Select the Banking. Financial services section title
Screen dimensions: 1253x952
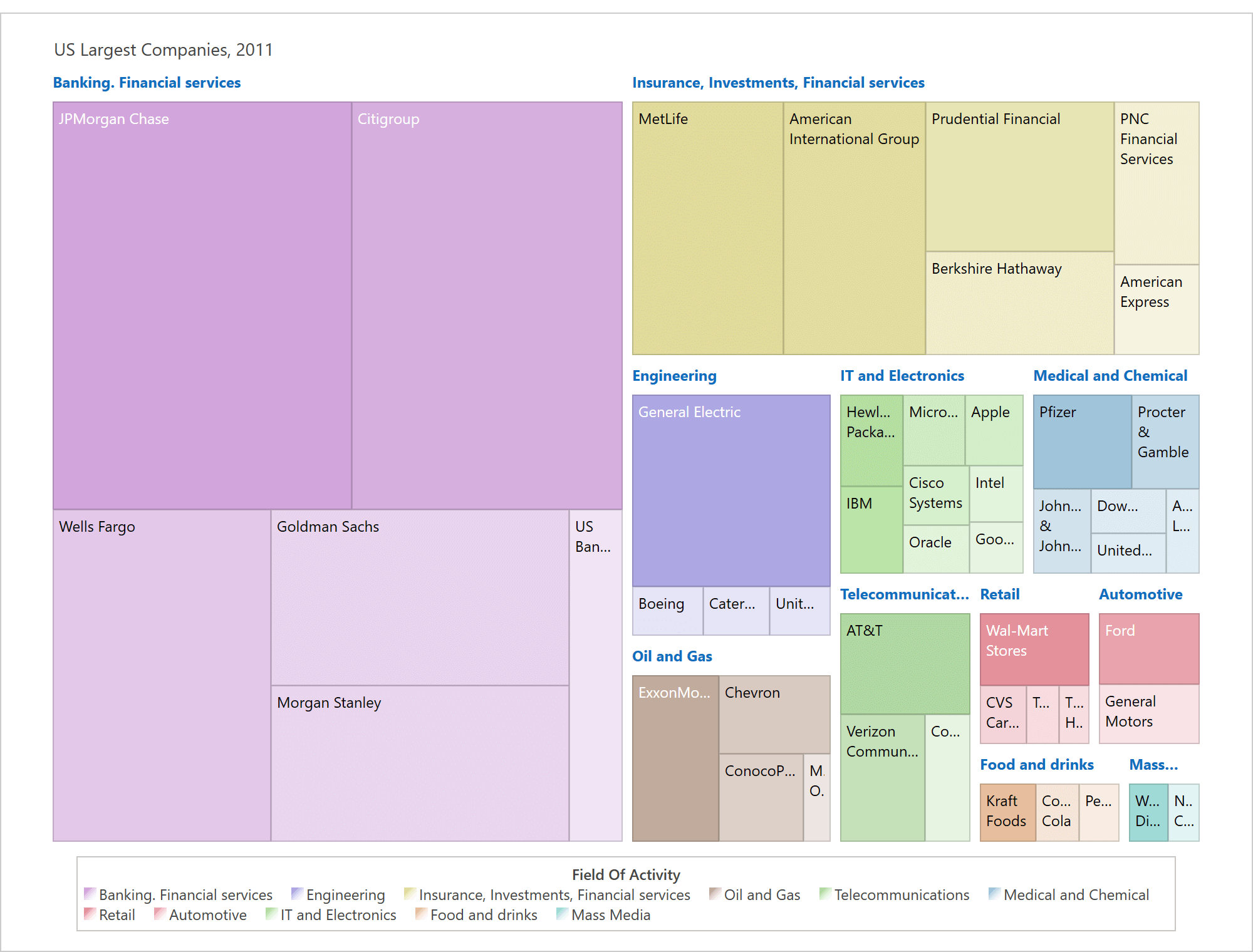pyautogui.click(x=147, y=82)
